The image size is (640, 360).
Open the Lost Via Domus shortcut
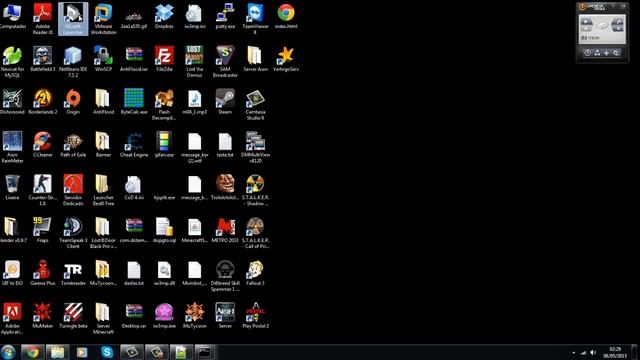(195, 62)
